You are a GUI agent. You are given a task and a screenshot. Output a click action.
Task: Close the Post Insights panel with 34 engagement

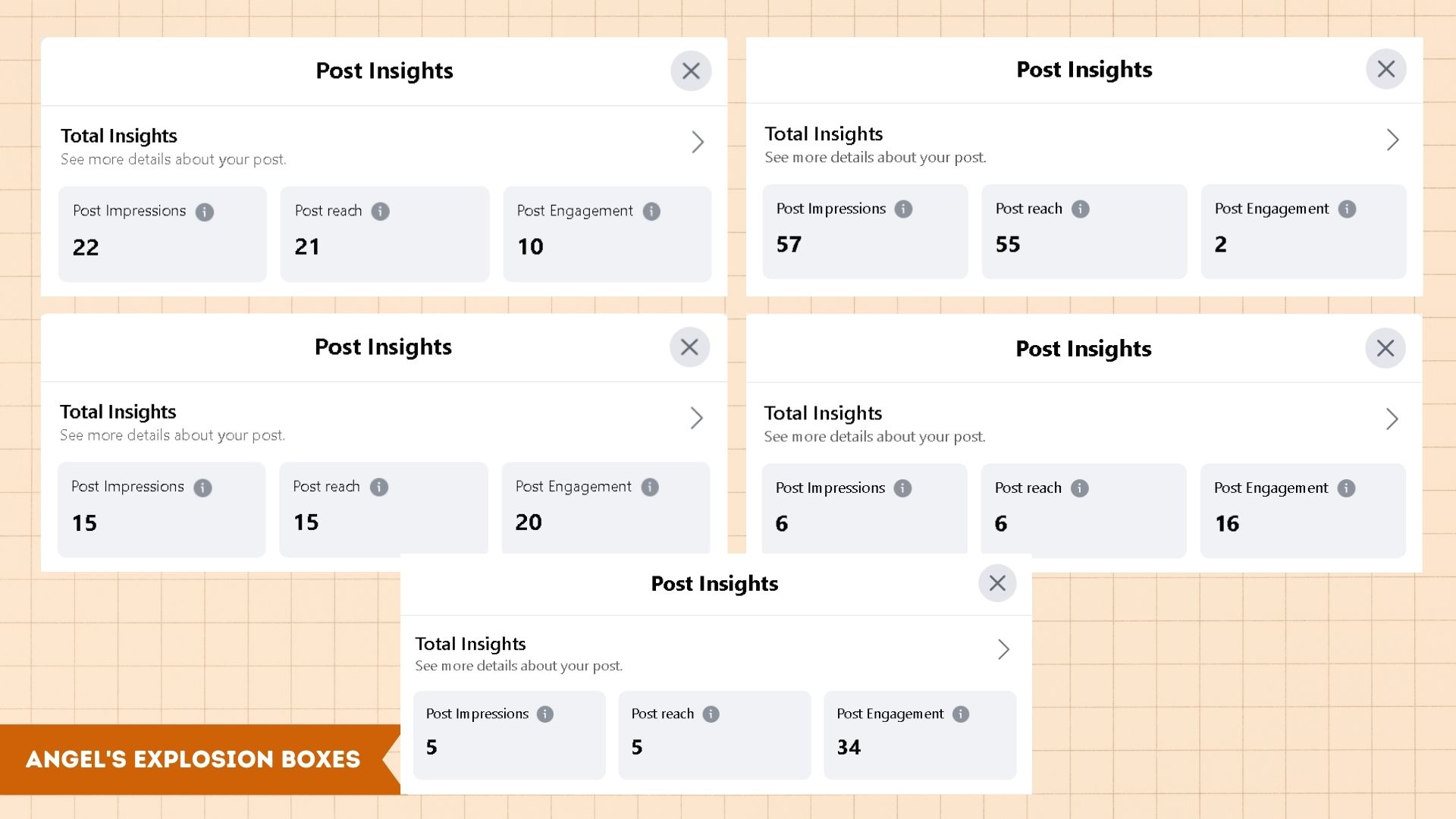(997, 583)
